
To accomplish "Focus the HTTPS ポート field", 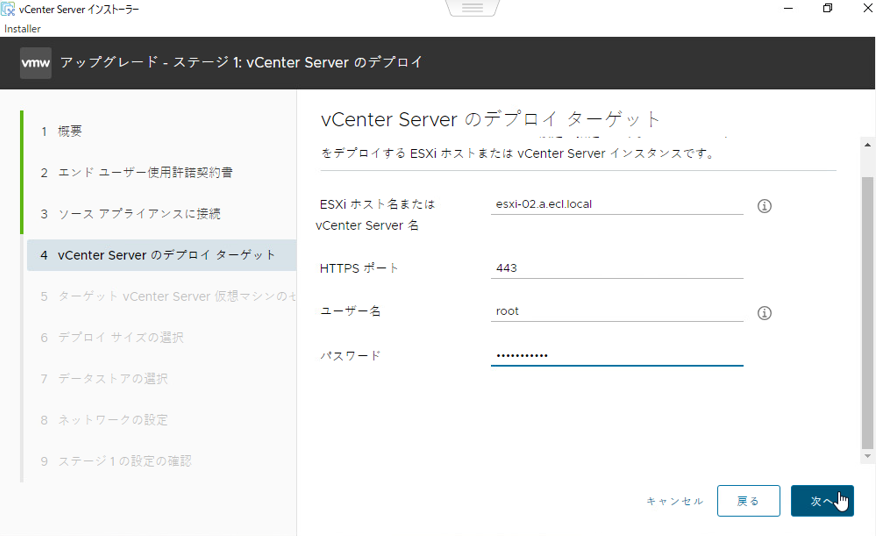I will point(616,268).
